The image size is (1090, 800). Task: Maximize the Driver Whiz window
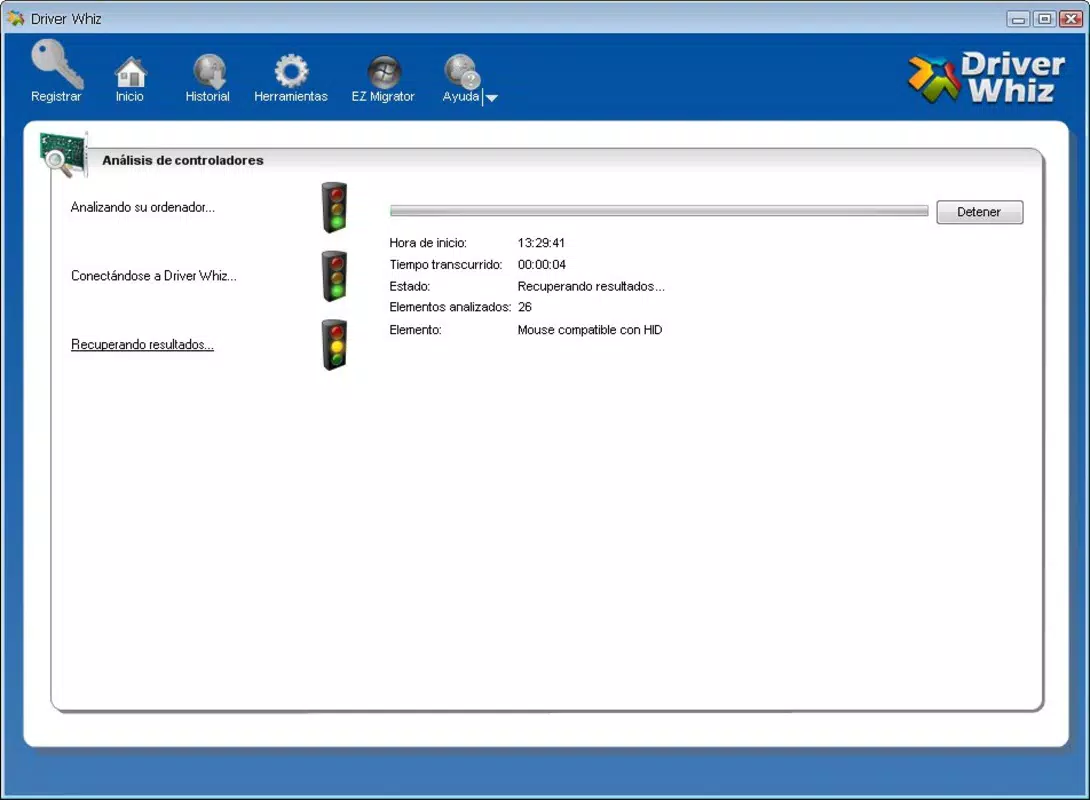click(x=1044, y=19)
